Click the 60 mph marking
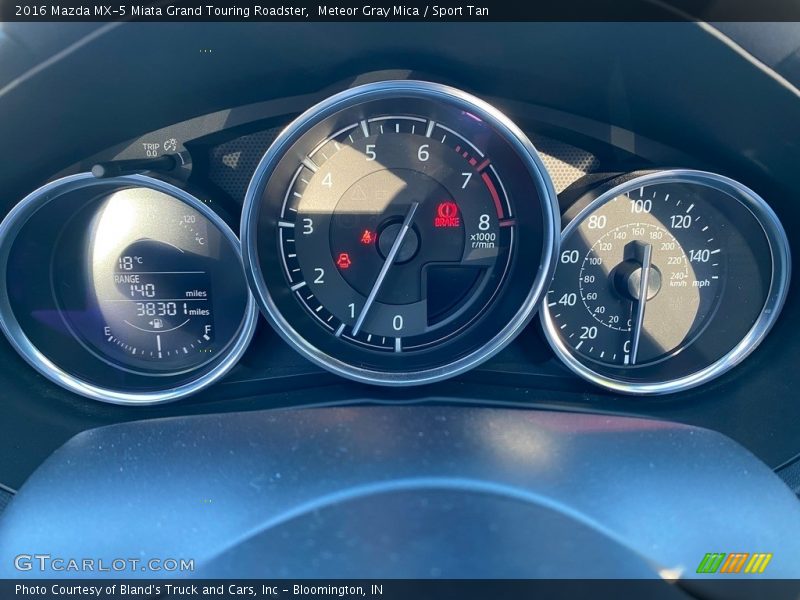Screen dimensions: 800x600 (x=570, y=257)
